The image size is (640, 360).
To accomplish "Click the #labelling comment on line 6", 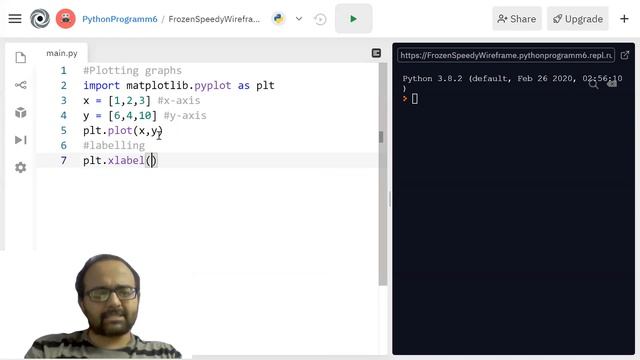I will 114,145.
